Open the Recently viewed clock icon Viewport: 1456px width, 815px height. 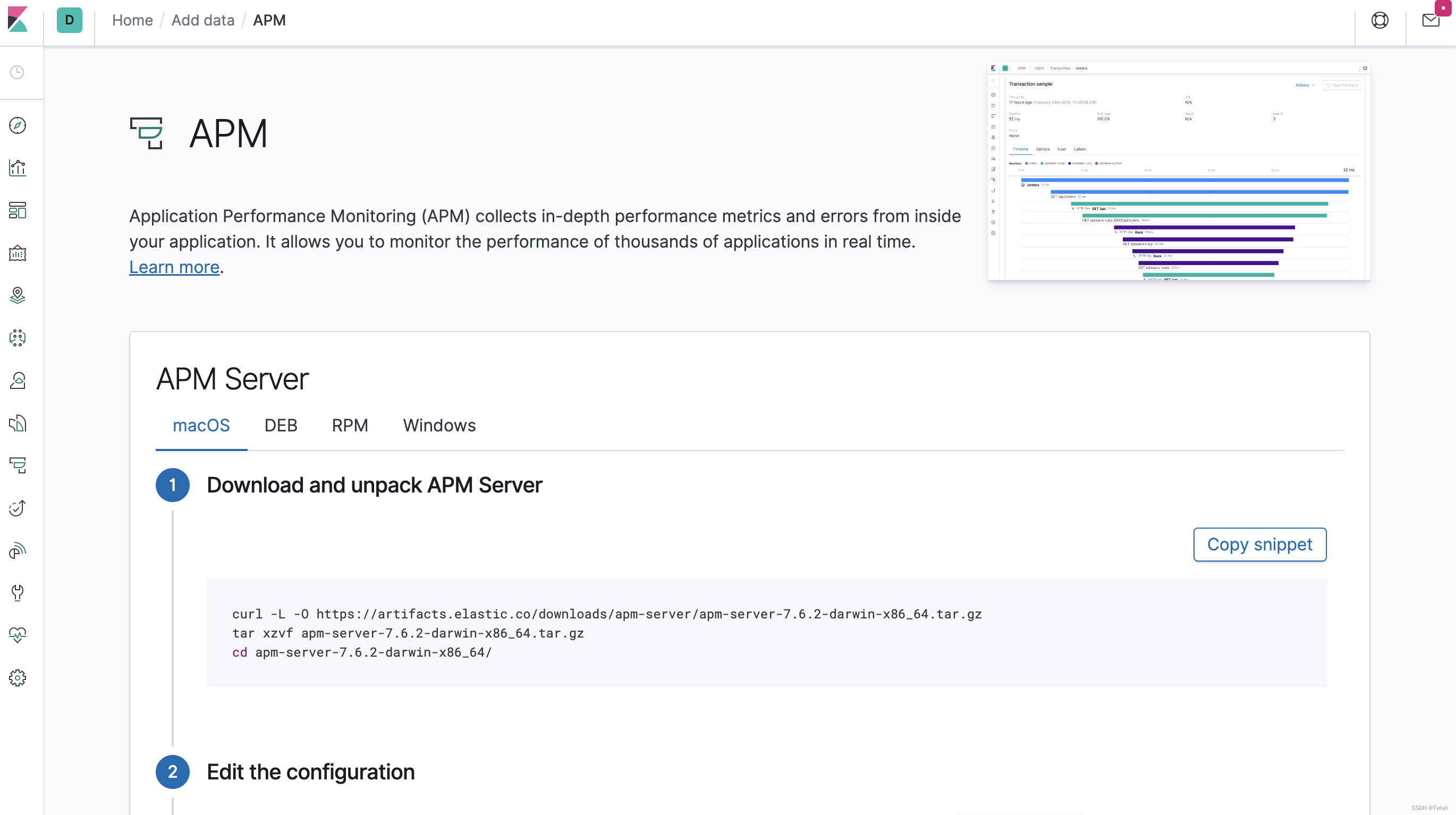coord(18,72)
